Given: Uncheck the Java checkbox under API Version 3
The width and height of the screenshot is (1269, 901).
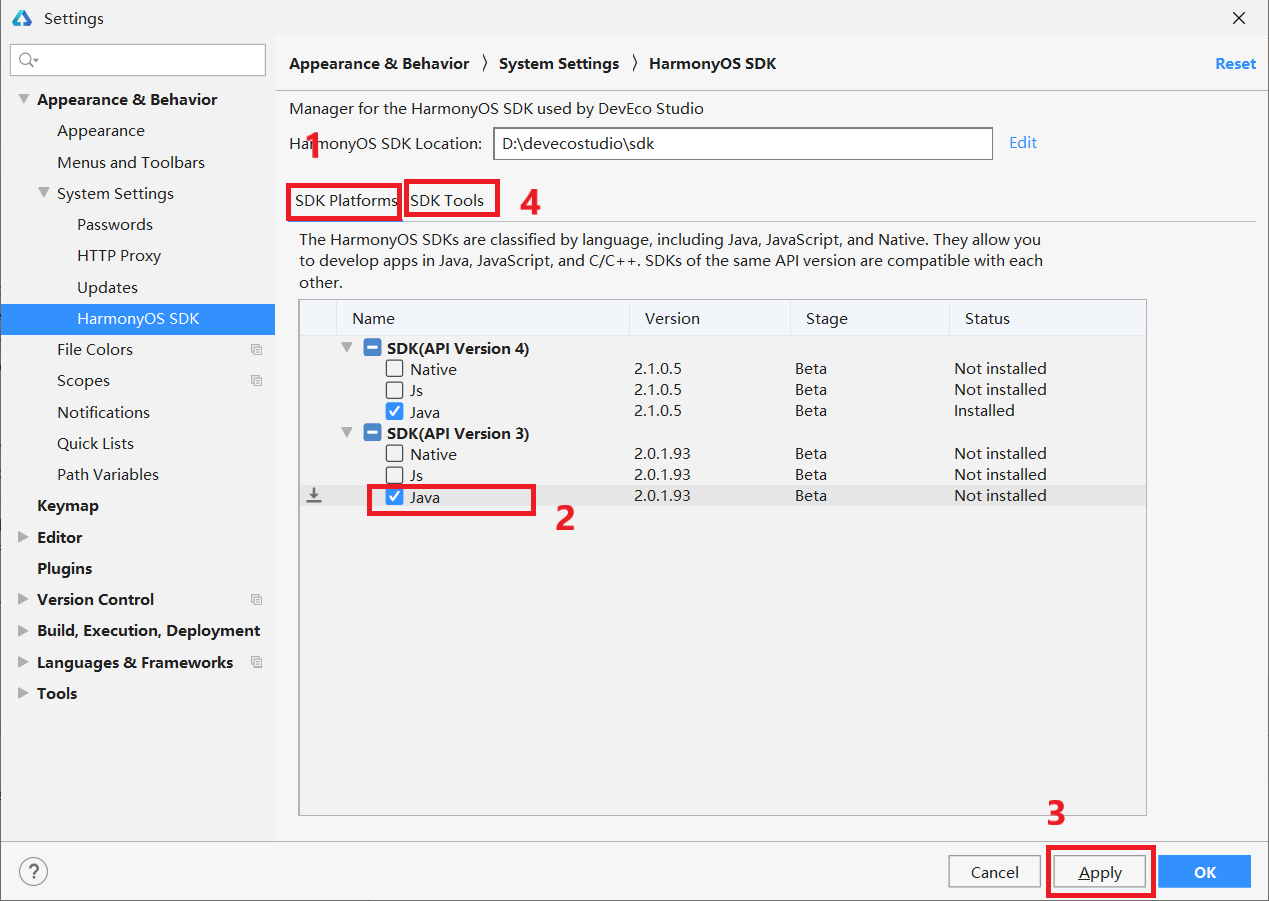Looking at the screenshot, I should click(x=395, y=496).
